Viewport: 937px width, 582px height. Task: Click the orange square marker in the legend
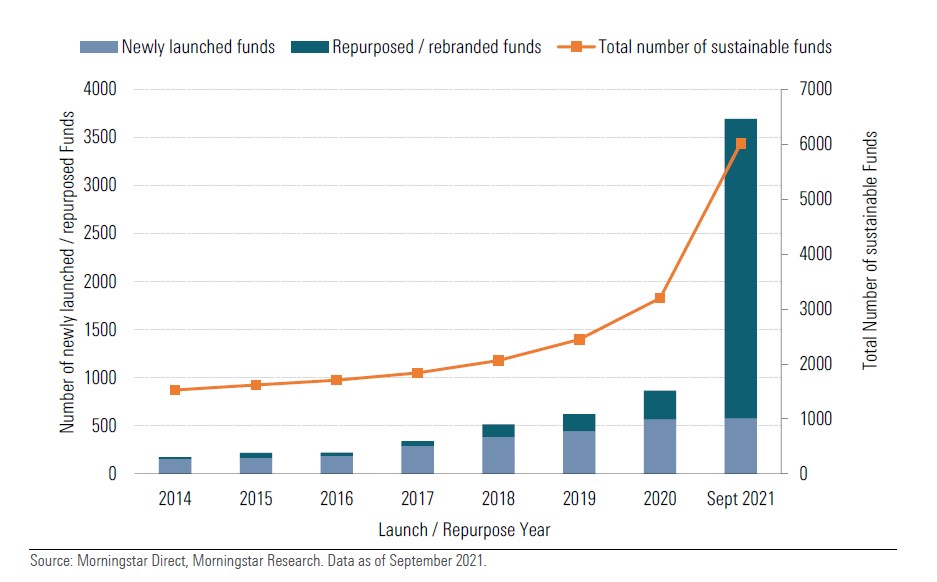pos(576,47)
